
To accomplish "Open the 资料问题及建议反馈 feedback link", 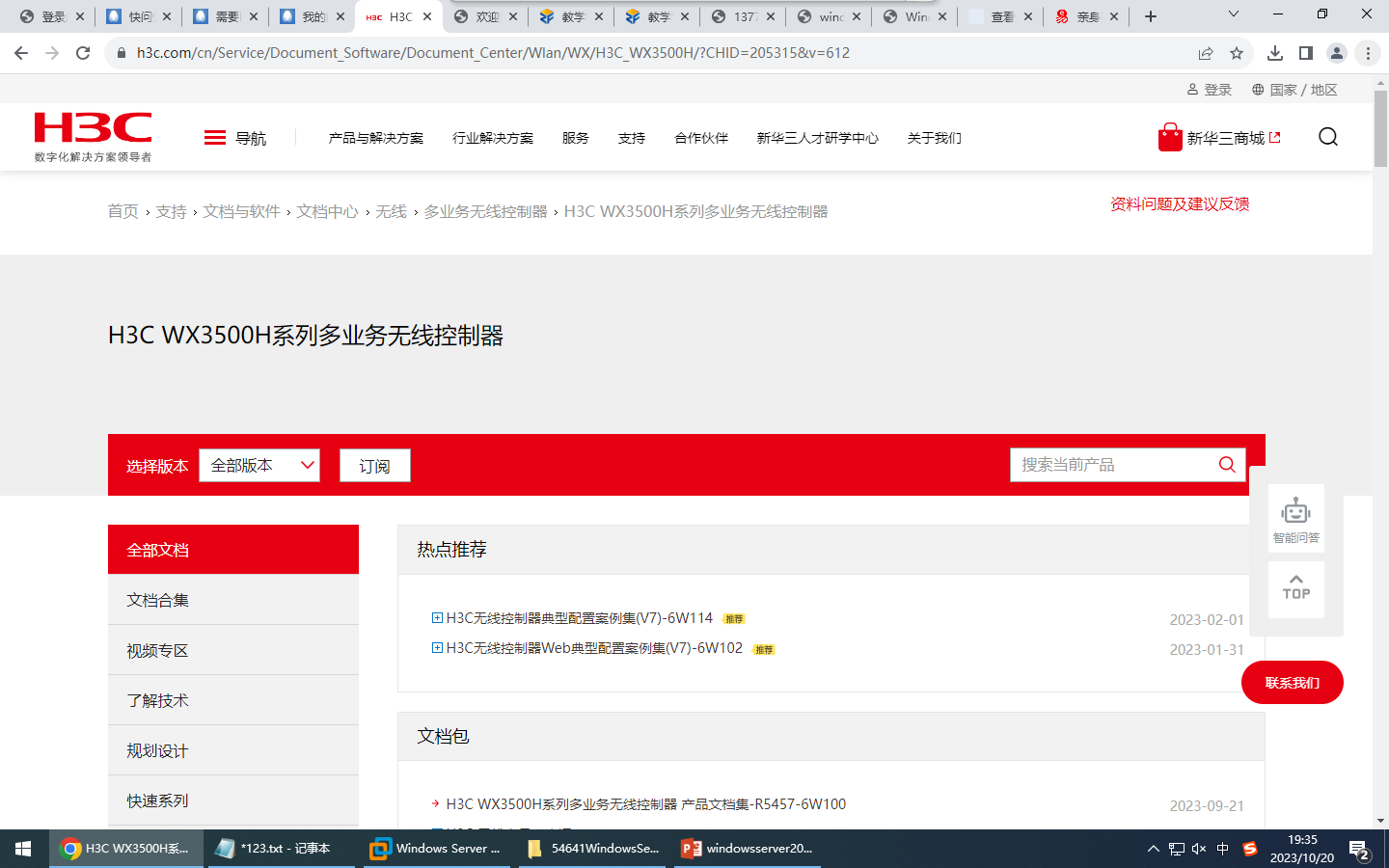I will [x=1180, y=203].
